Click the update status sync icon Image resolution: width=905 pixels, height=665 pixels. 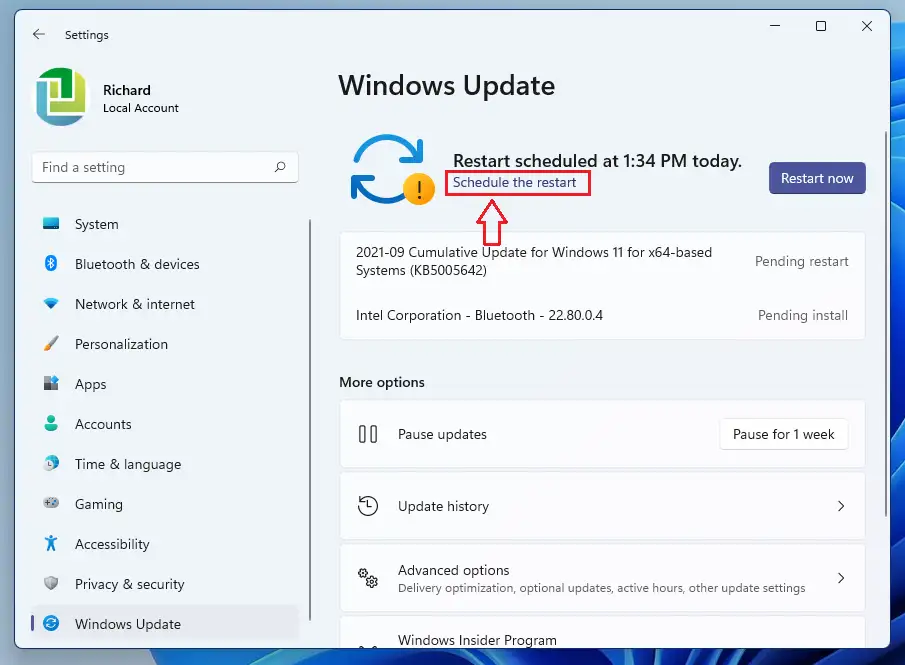pos(392,170)
